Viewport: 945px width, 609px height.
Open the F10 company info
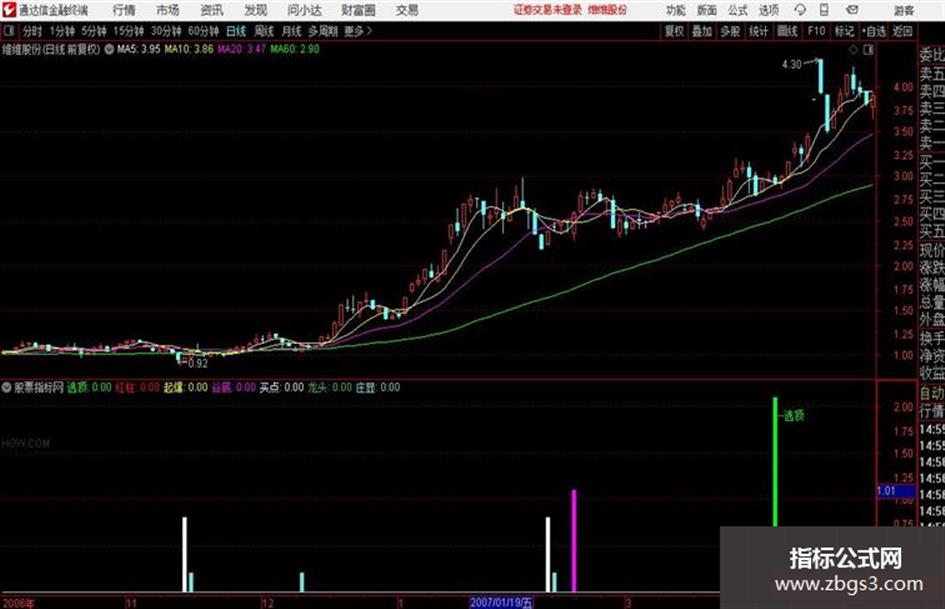pyautogui.click(x=816, y=31)
